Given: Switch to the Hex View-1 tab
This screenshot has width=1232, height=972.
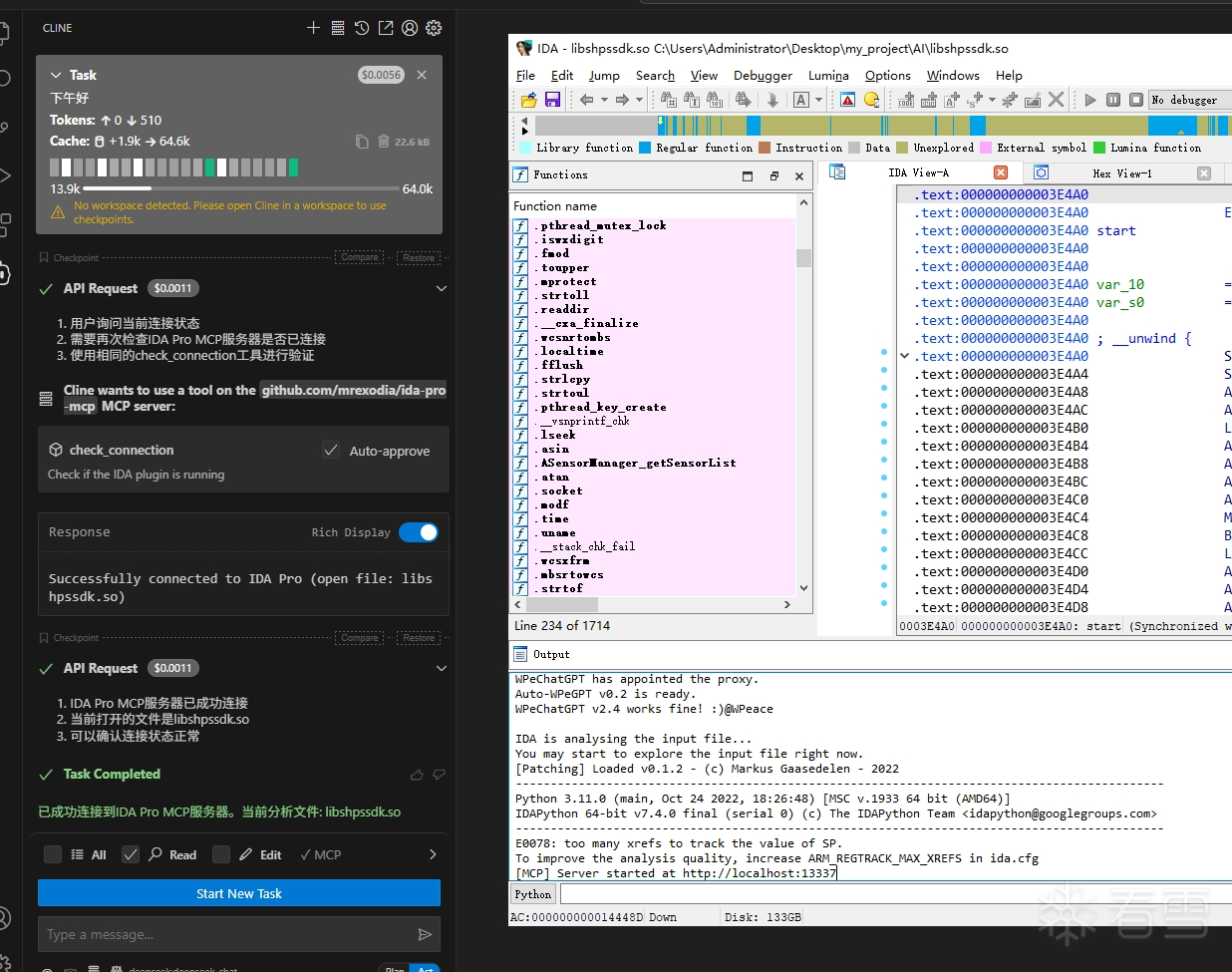Looking at the screenshot, I should [1120, 173].
